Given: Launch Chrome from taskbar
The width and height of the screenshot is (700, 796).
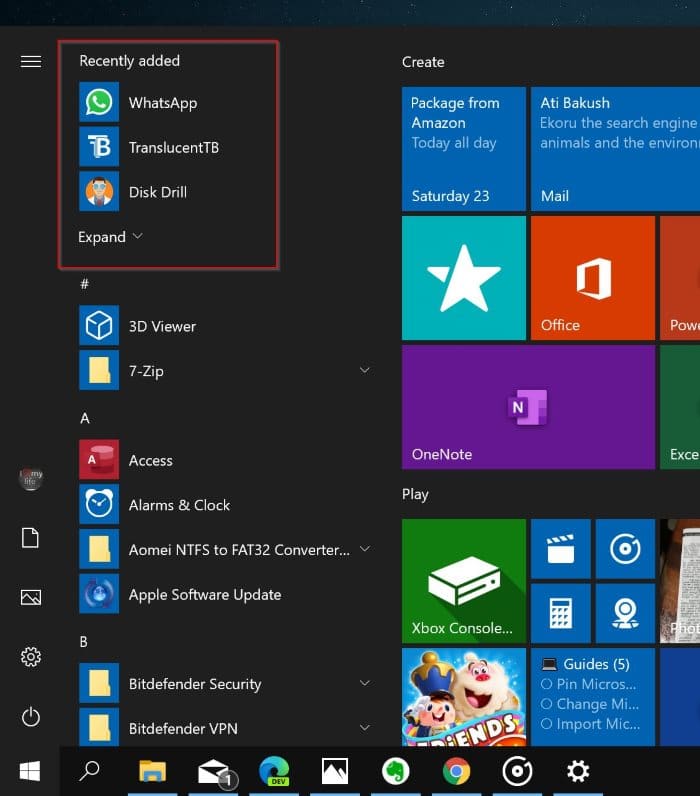Looking at the screenshot, I should [456, 771].
